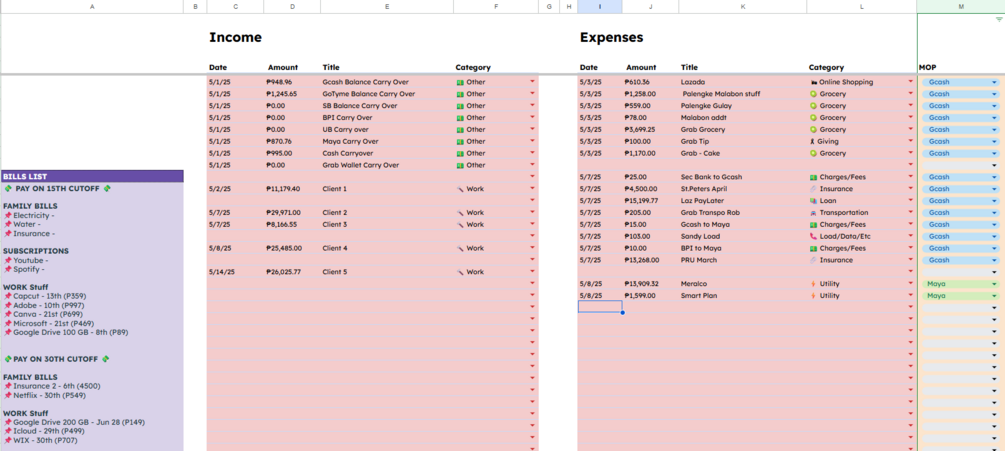
Task: Select column M header
Action: click(961, 6)
